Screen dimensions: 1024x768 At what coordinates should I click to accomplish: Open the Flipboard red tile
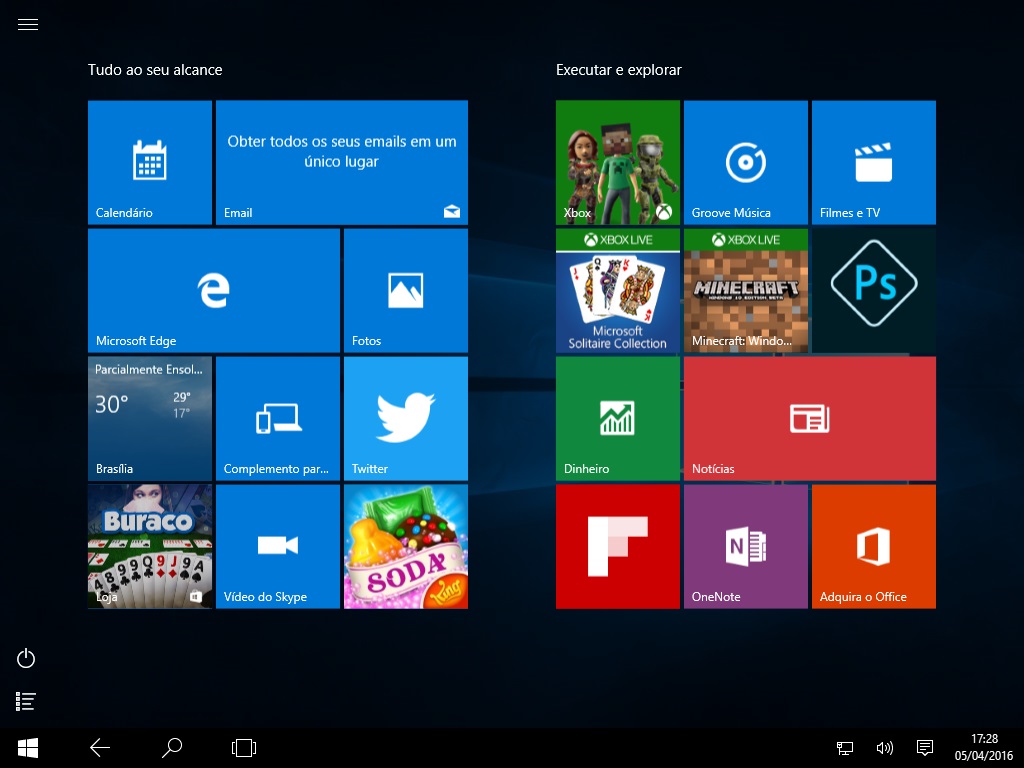point(617,546)
